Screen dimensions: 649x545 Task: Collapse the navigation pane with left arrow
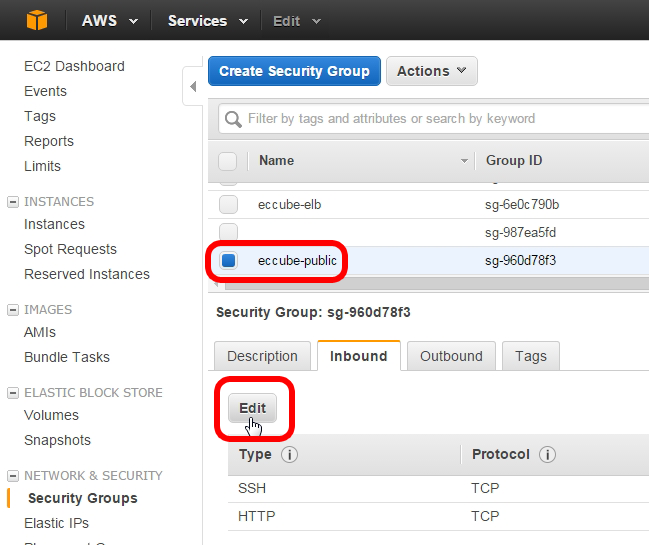click(x=193, y=86)
